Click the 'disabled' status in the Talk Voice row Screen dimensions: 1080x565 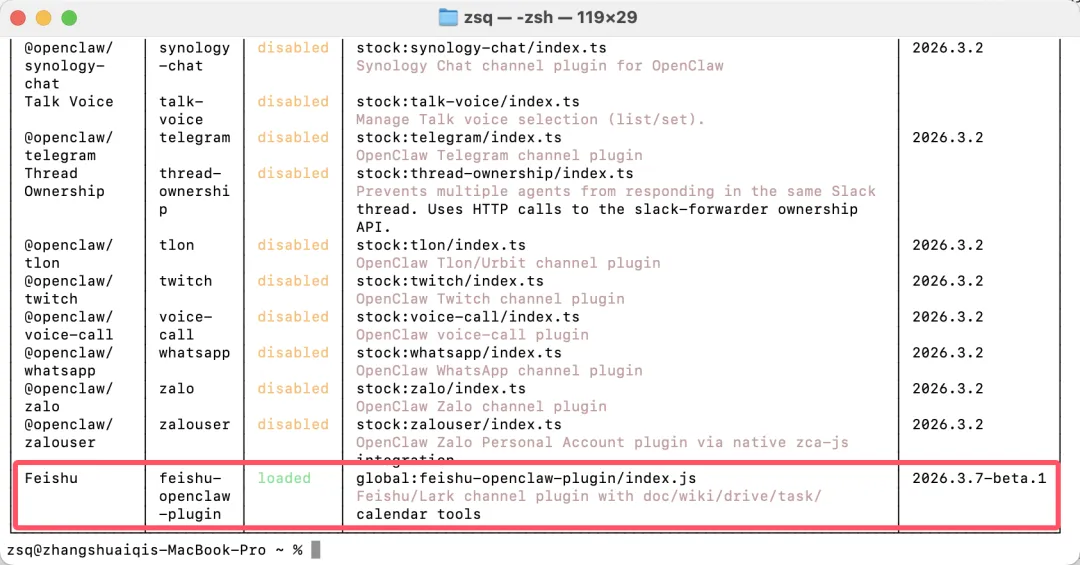[x=293, y=102]
